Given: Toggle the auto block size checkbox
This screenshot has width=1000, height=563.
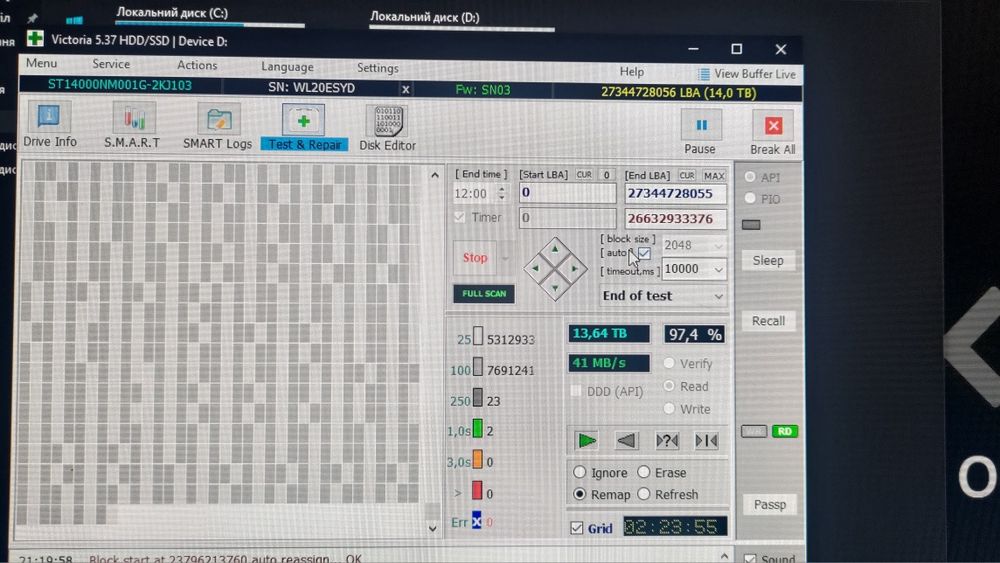Looking at the screenshot, I should (644, 254).
